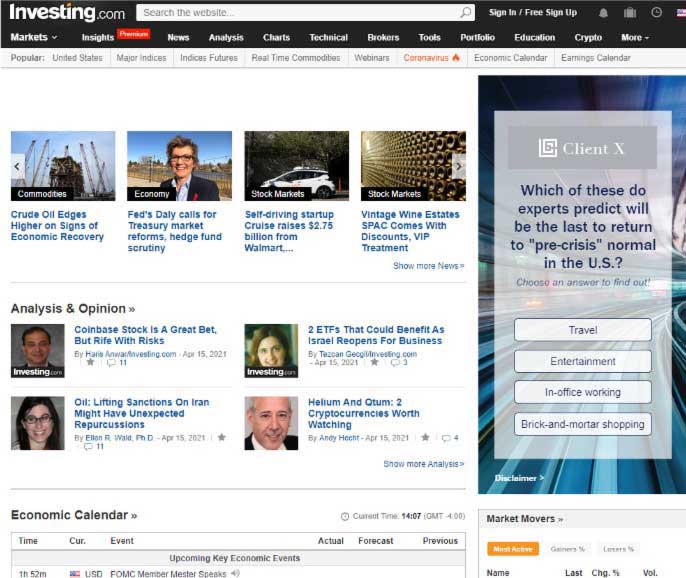Screen dimensions: 686x578
Task: Open the Charts menu
Action: tap(276, 38)
